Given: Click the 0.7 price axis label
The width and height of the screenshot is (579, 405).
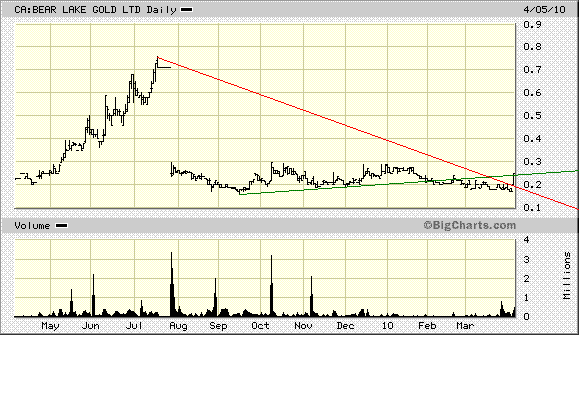Looking at the screenshot, I should point(532,69).
